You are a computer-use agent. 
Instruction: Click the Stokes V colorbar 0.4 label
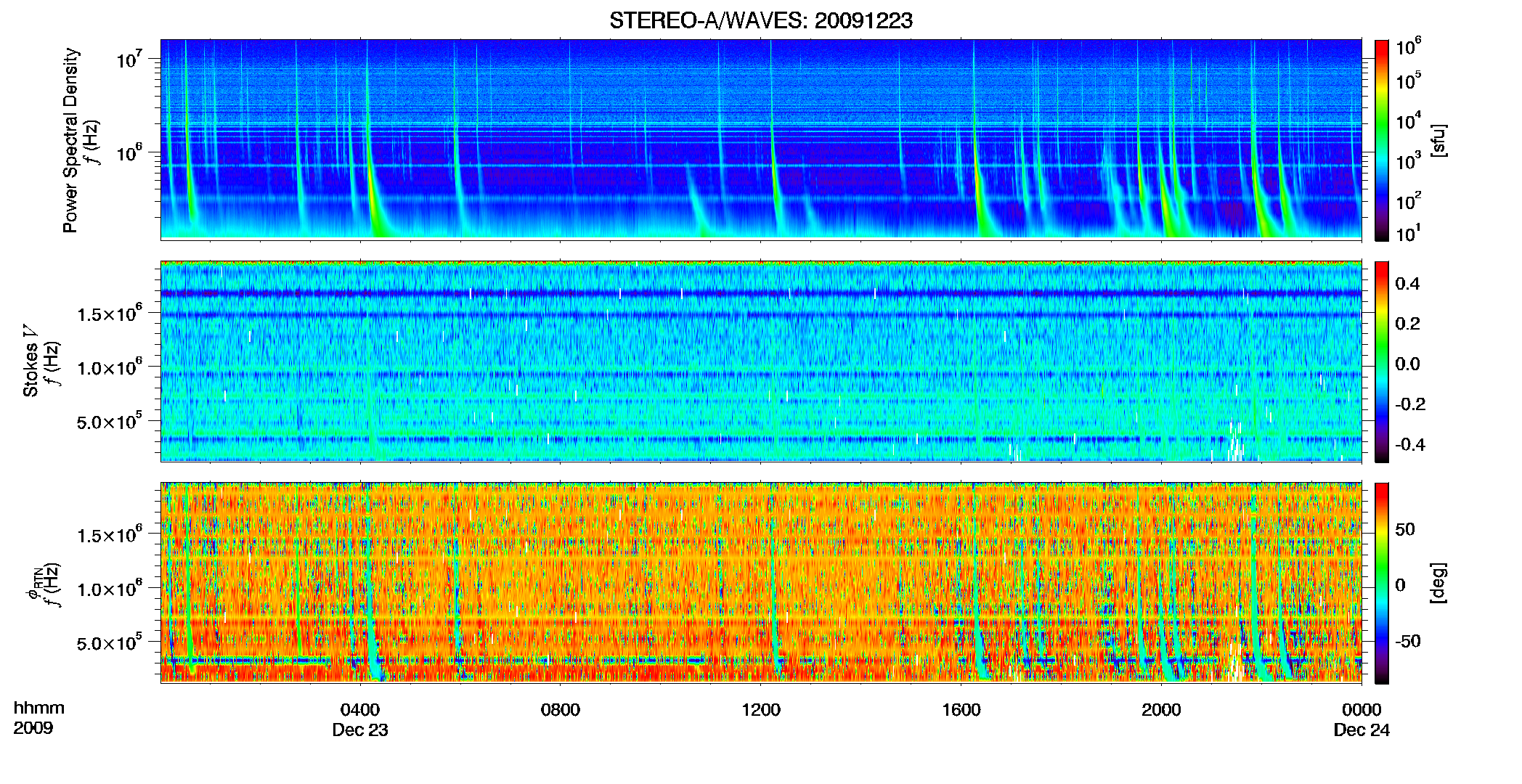(1407, 284)
